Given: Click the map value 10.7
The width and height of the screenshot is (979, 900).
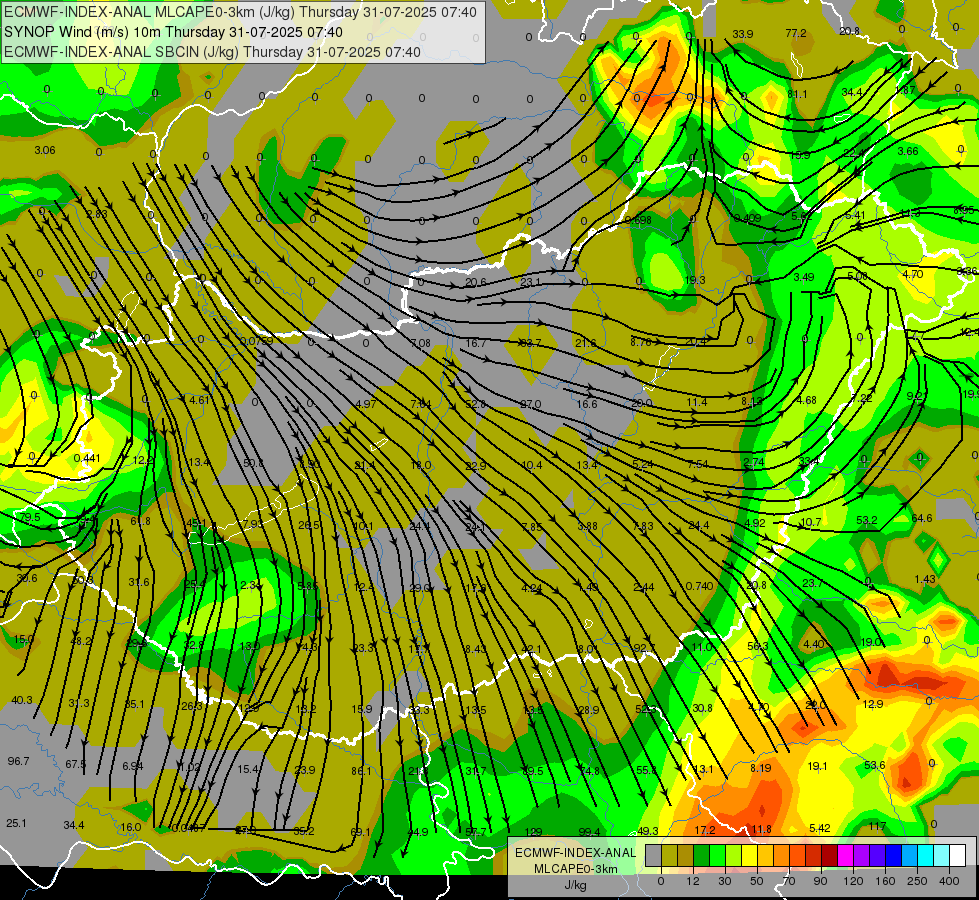Looking at the screenshot, I should point(810,522).
